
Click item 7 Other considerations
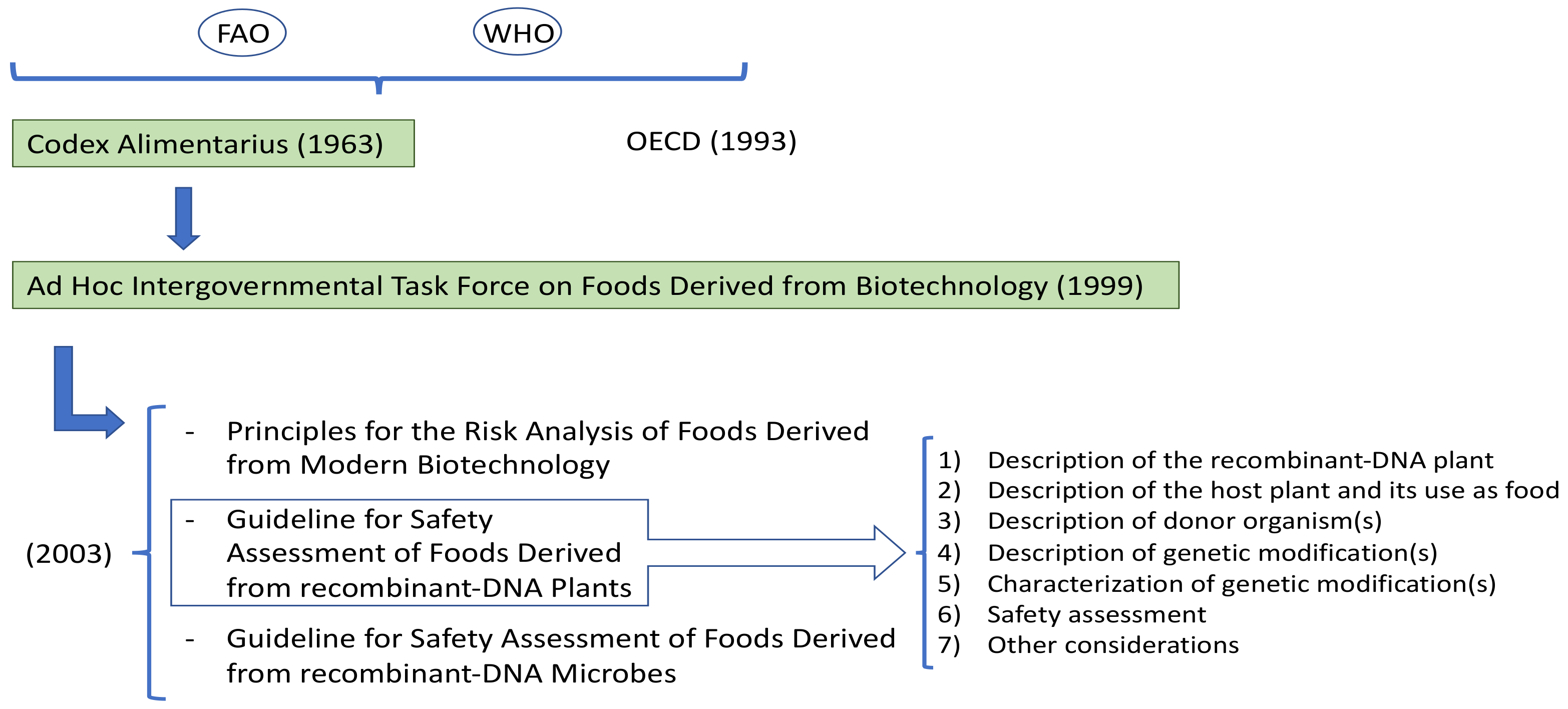(1112, 645)
